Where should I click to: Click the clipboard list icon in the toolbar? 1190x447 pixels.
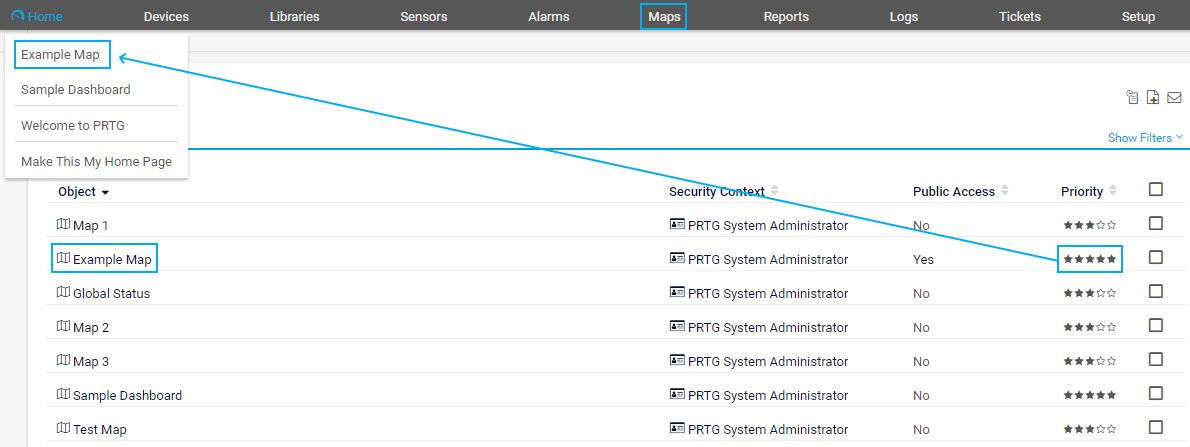tap(1132, 97)
